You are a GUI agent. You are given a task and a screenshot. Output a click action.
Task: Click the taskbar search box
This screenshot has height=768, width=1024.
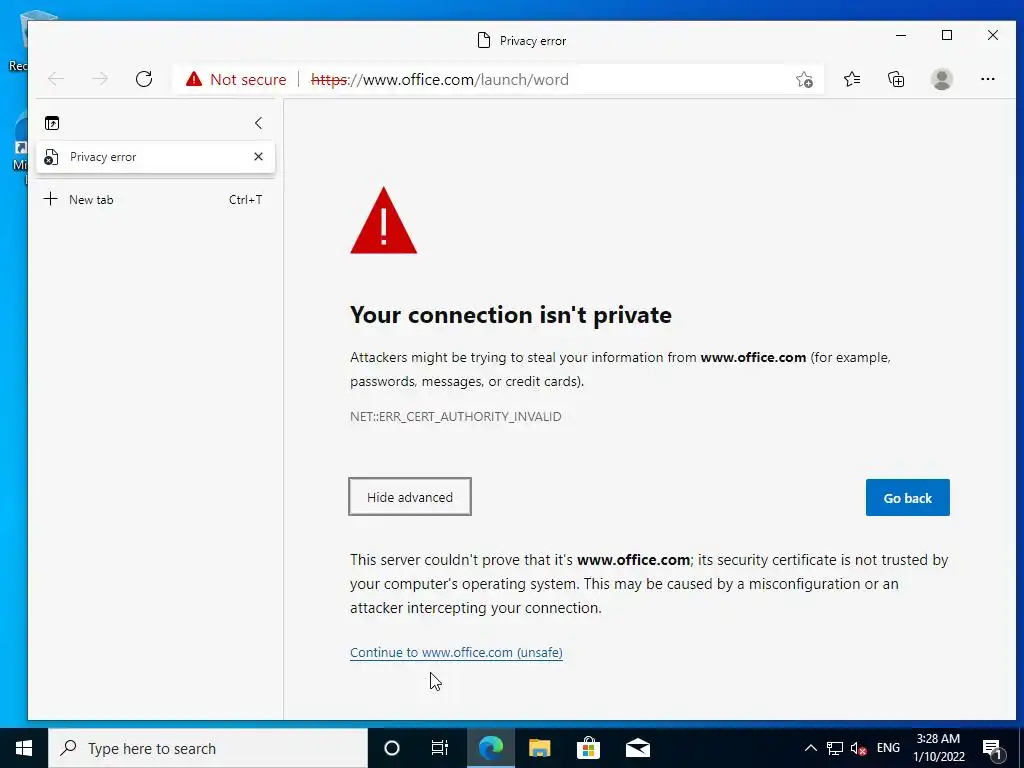pyautogui.click(x=208, y=748)
